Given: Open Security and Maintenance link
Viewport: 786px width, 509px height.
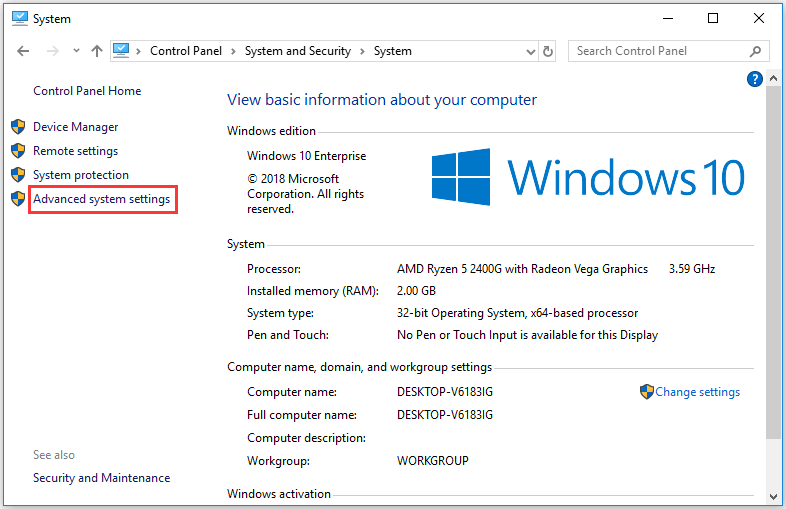Looking at the screenshot, I should pos(102,478).
